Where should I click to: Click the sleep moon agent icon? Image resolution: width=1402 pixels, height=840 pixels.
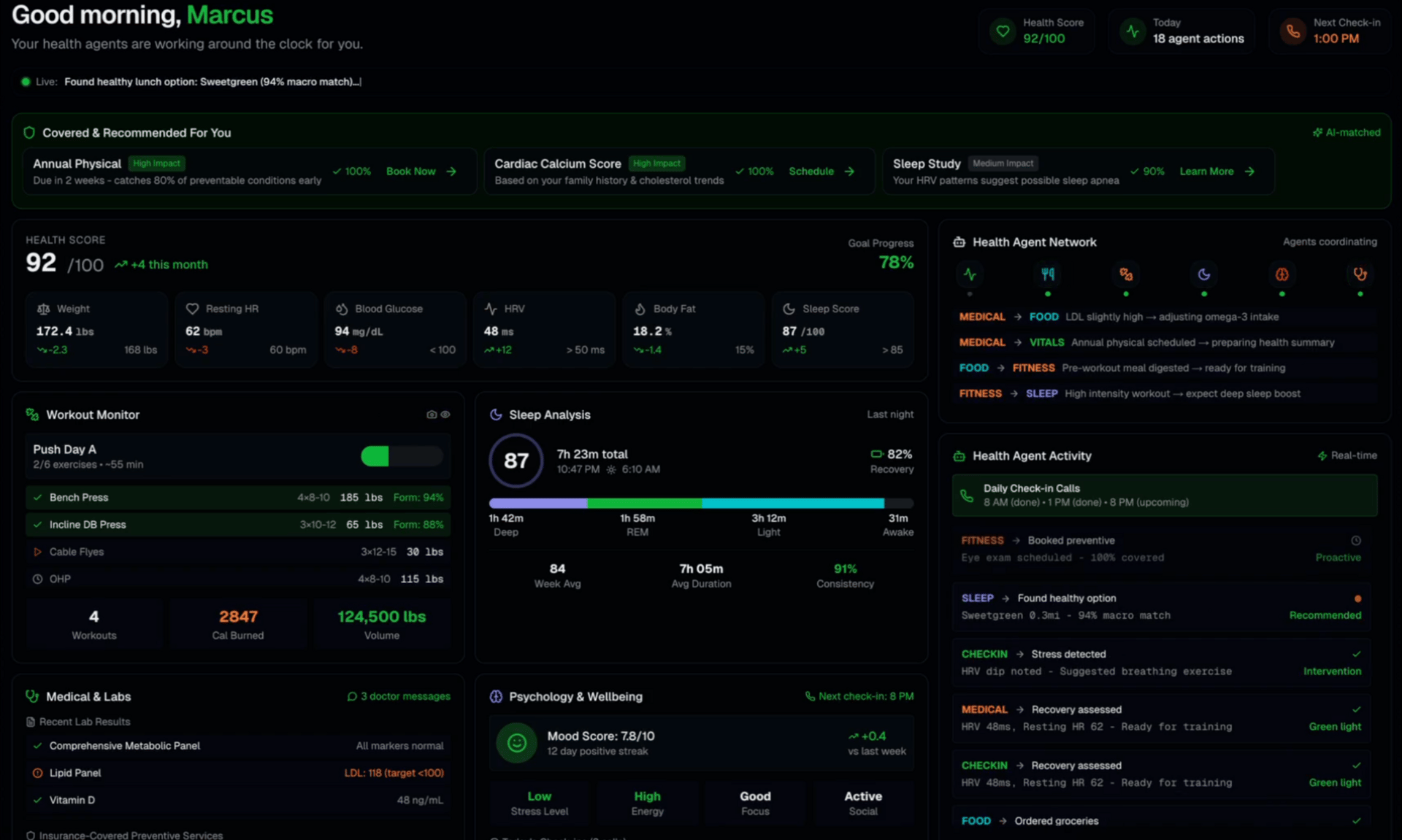pos(1204,274)
